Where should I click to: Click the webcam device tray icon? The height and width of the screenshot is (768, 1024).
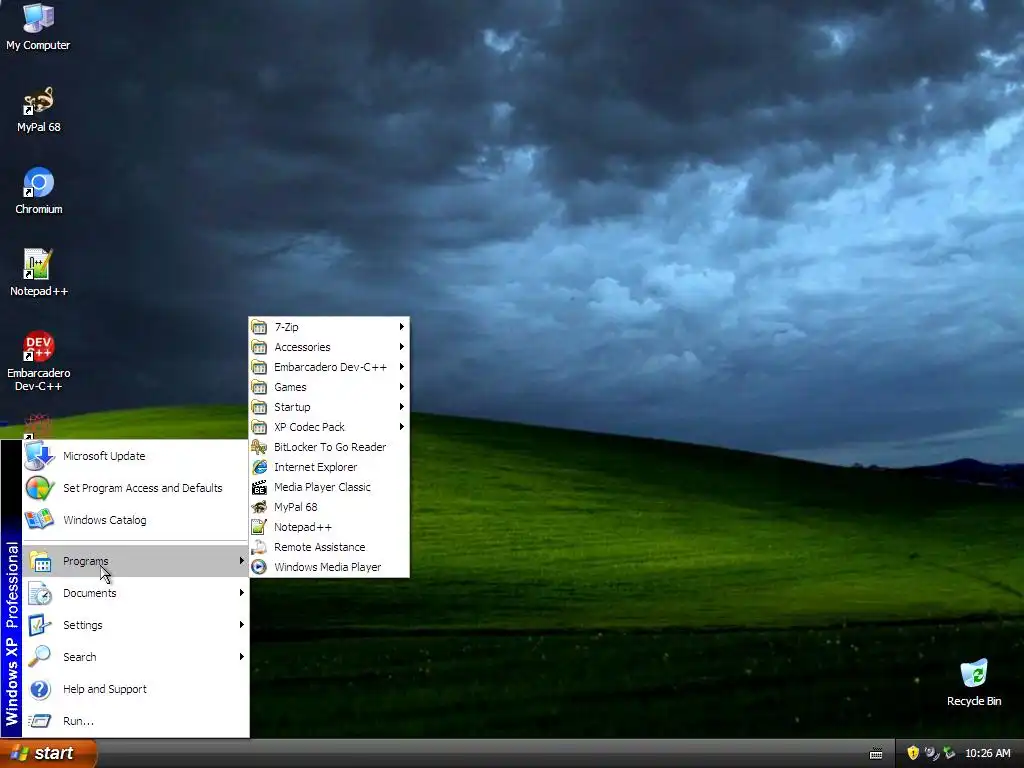point(931,753)
